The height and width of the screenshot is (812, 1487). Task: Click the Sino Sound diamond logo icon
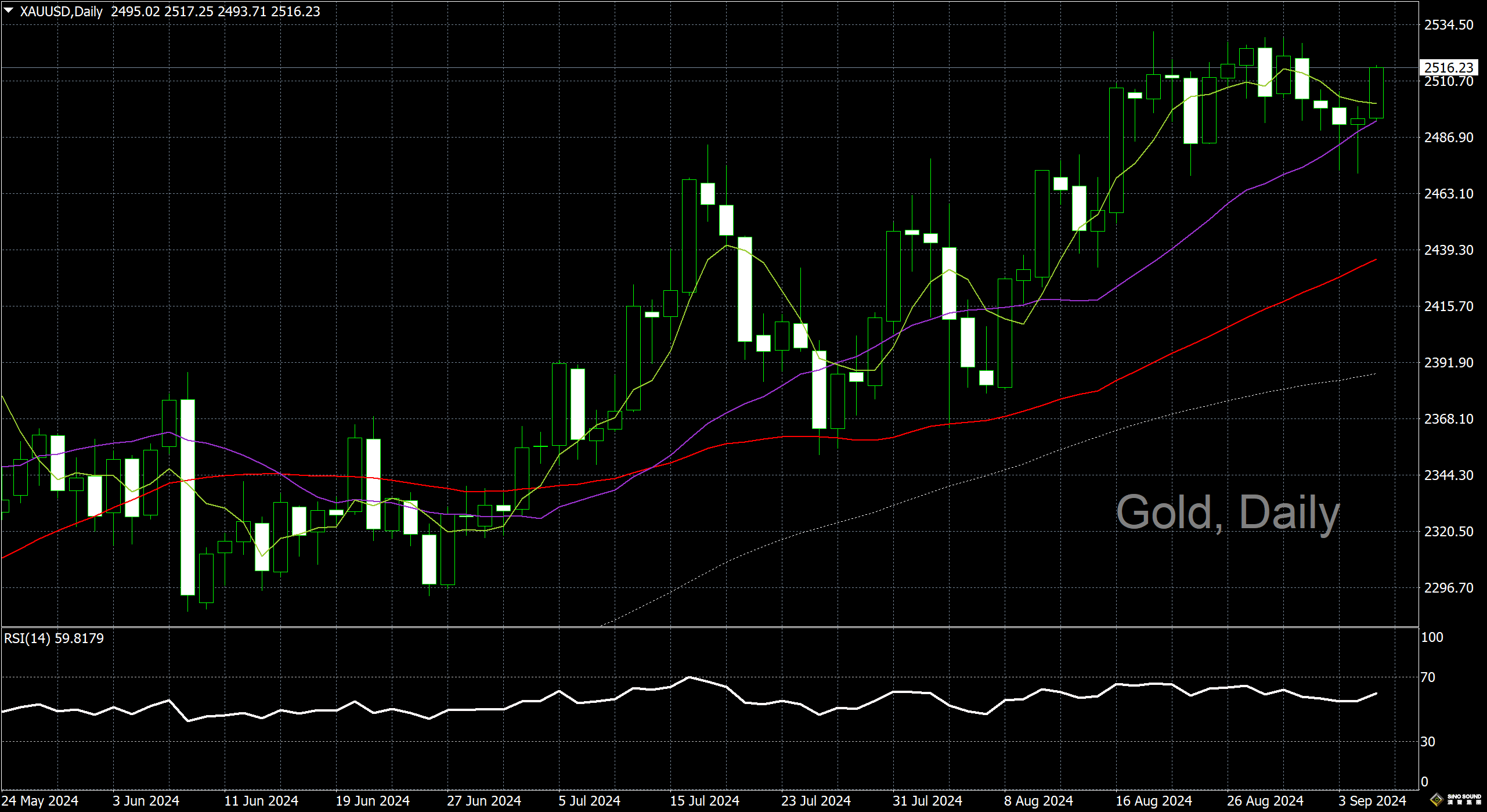(x=1437, y=800)
